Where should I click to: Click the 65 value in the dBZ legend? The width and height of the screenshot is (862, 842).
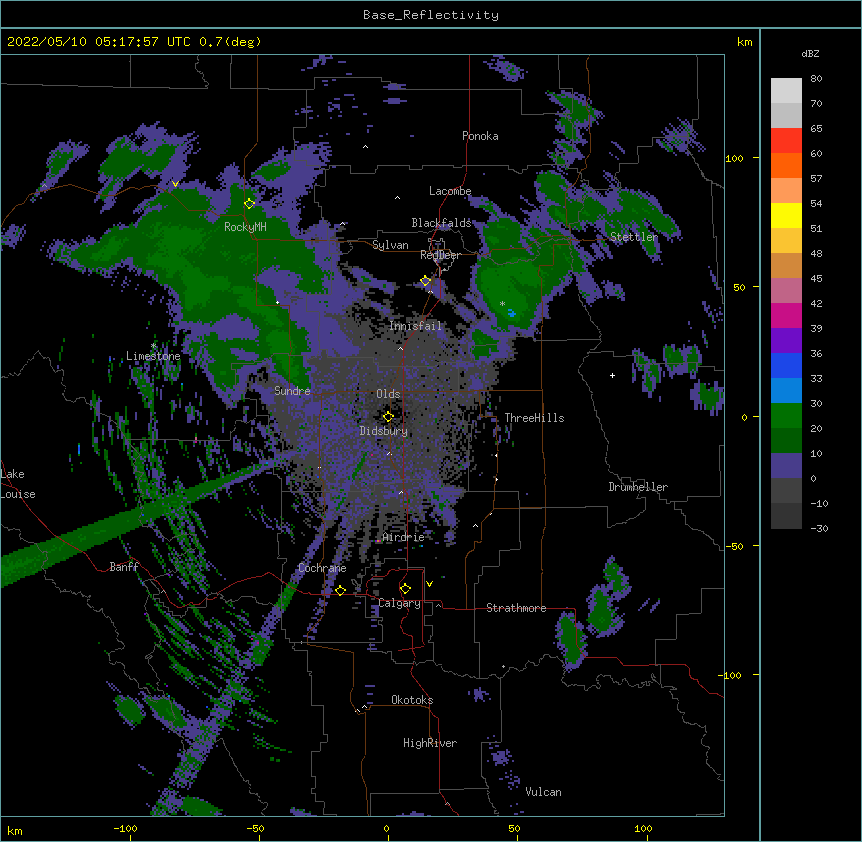pos(816,129)
